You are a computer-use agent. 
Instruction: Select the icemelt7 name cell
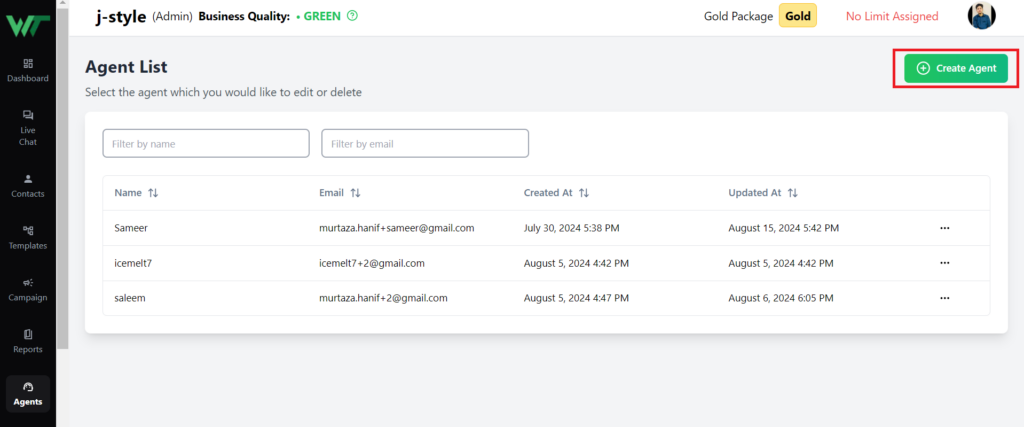point(133,263)
